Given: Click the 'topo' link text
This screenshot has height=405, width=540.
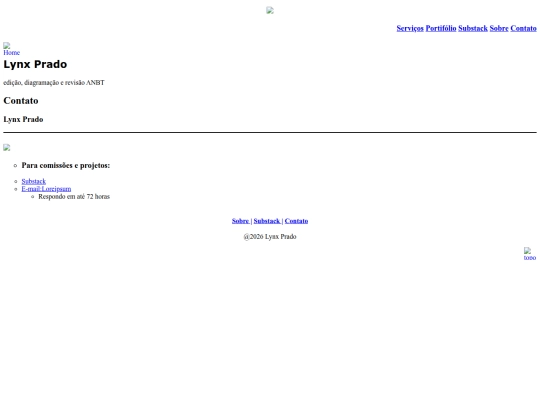Looking at the screenshot, I should pyautogui.click(x=530, y=258).
